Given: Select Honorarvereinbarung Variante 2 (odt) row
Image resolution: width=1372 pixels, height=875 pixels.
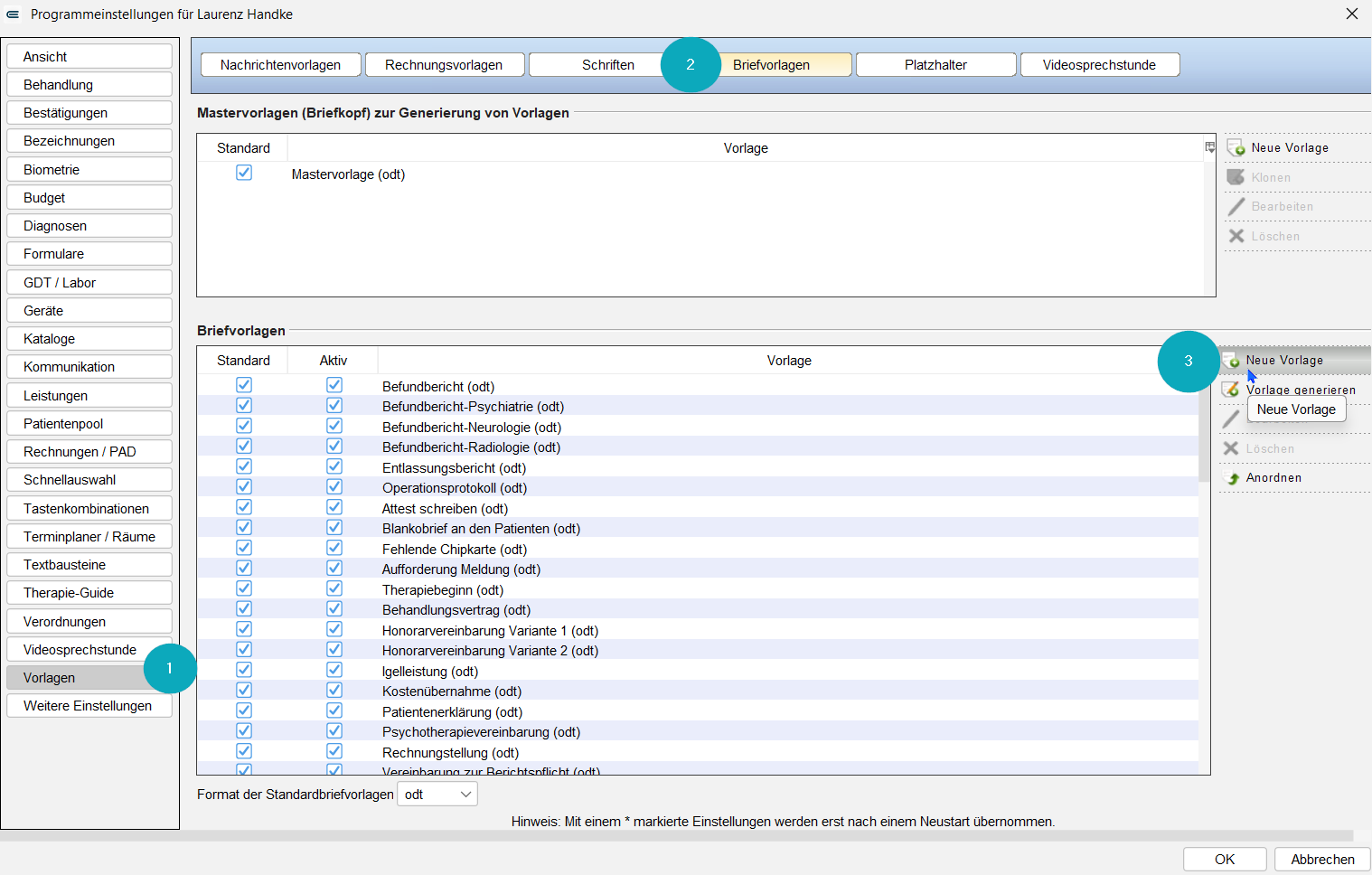Looking at the screenshot, I should [698, 651].
